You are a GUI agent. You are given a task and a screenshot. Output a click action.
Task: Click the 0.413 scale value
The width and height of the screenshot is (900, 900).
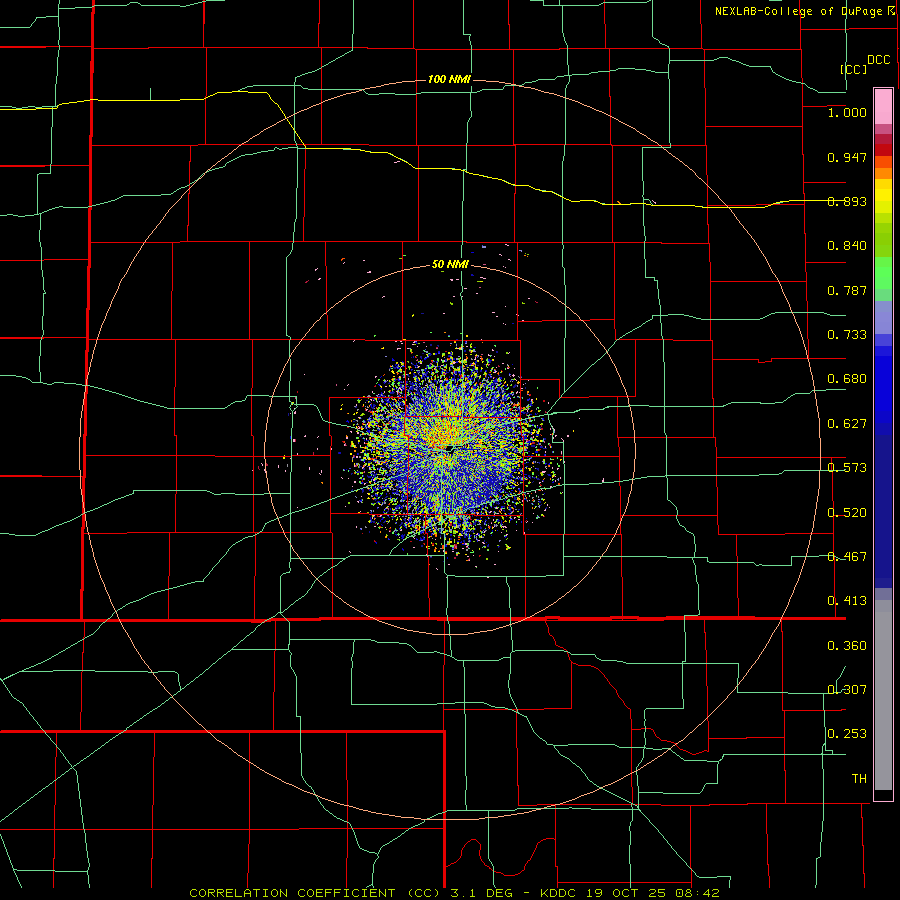(847, 601)
